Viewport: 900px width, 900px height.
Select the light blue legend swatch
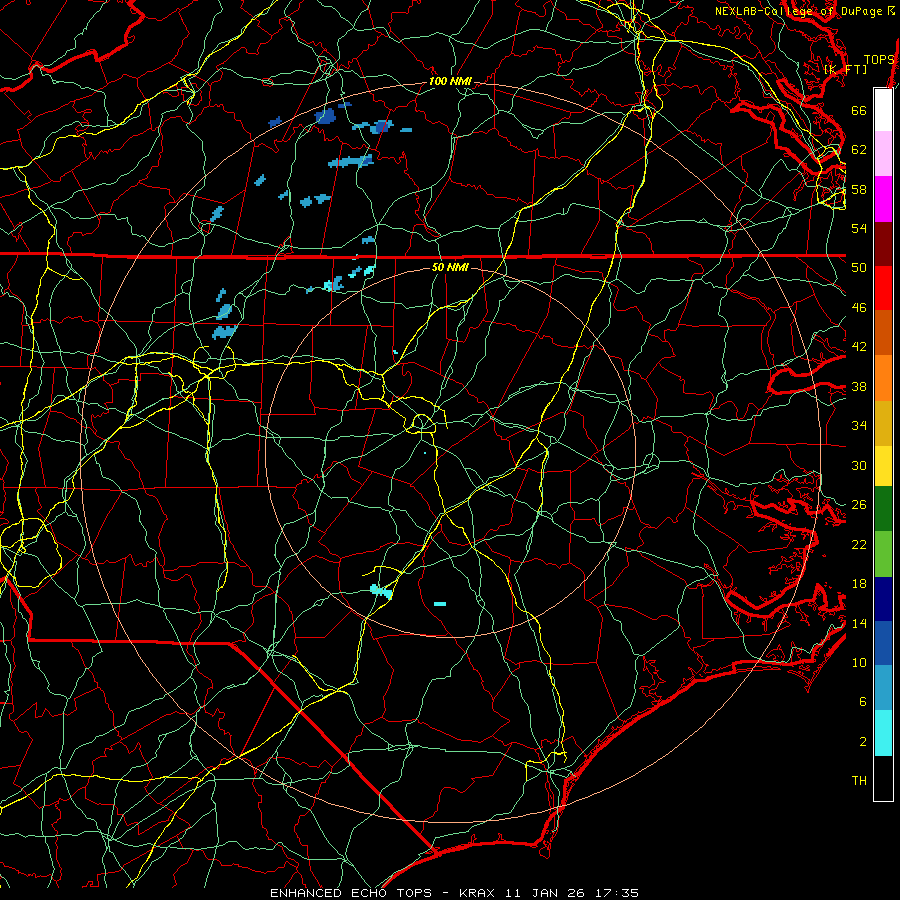tap(883, 688)
